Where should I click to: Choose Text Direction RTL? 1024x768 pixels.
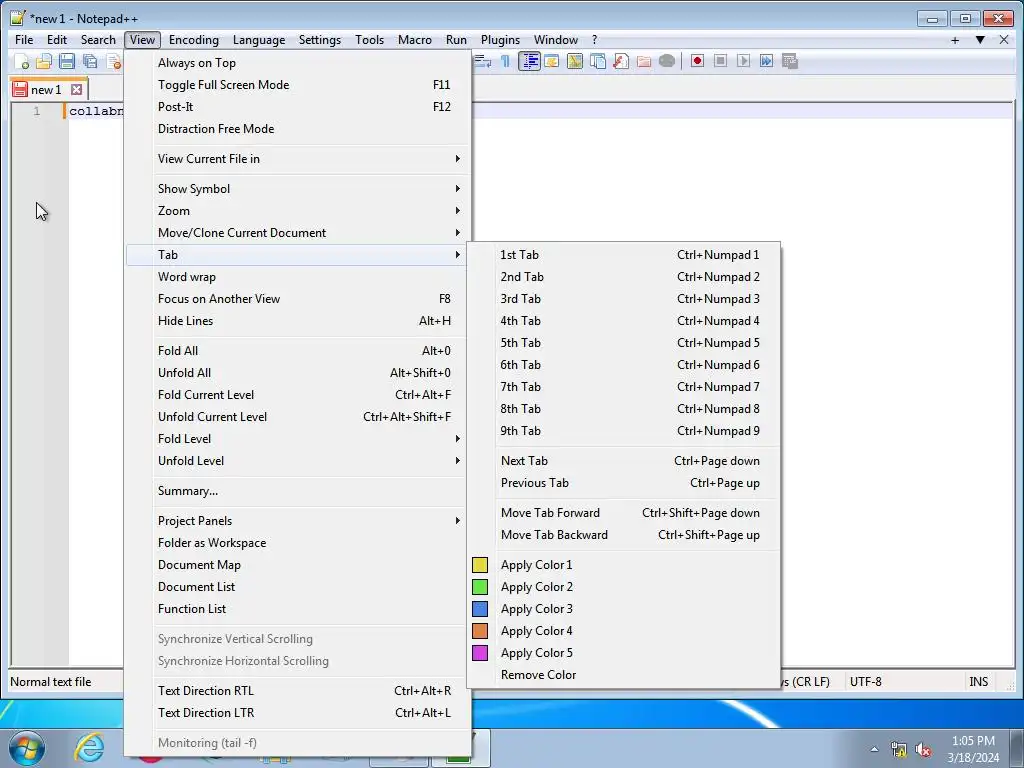tap(298, 691)
